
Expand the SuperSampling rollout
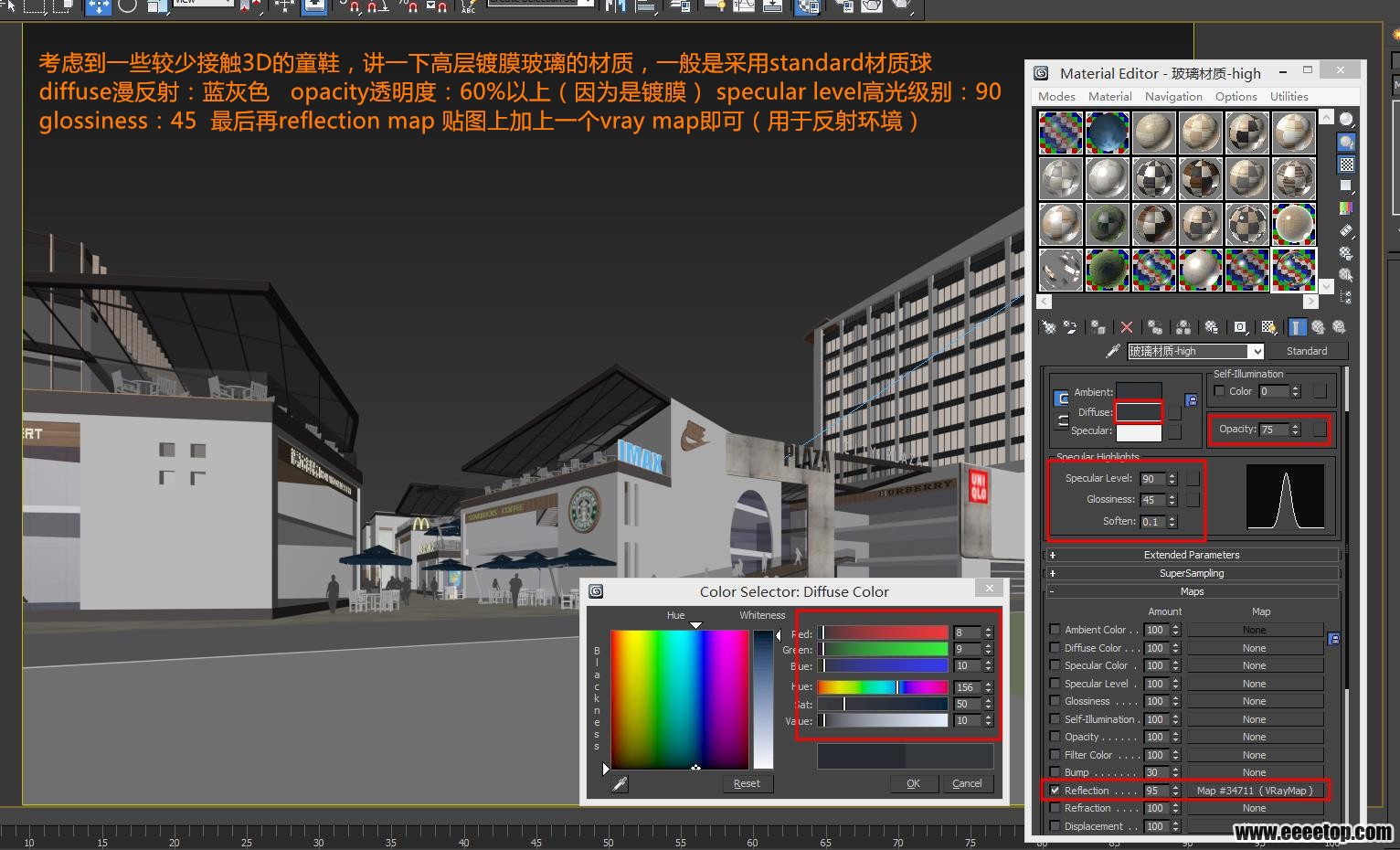[x=1192, y=573]
